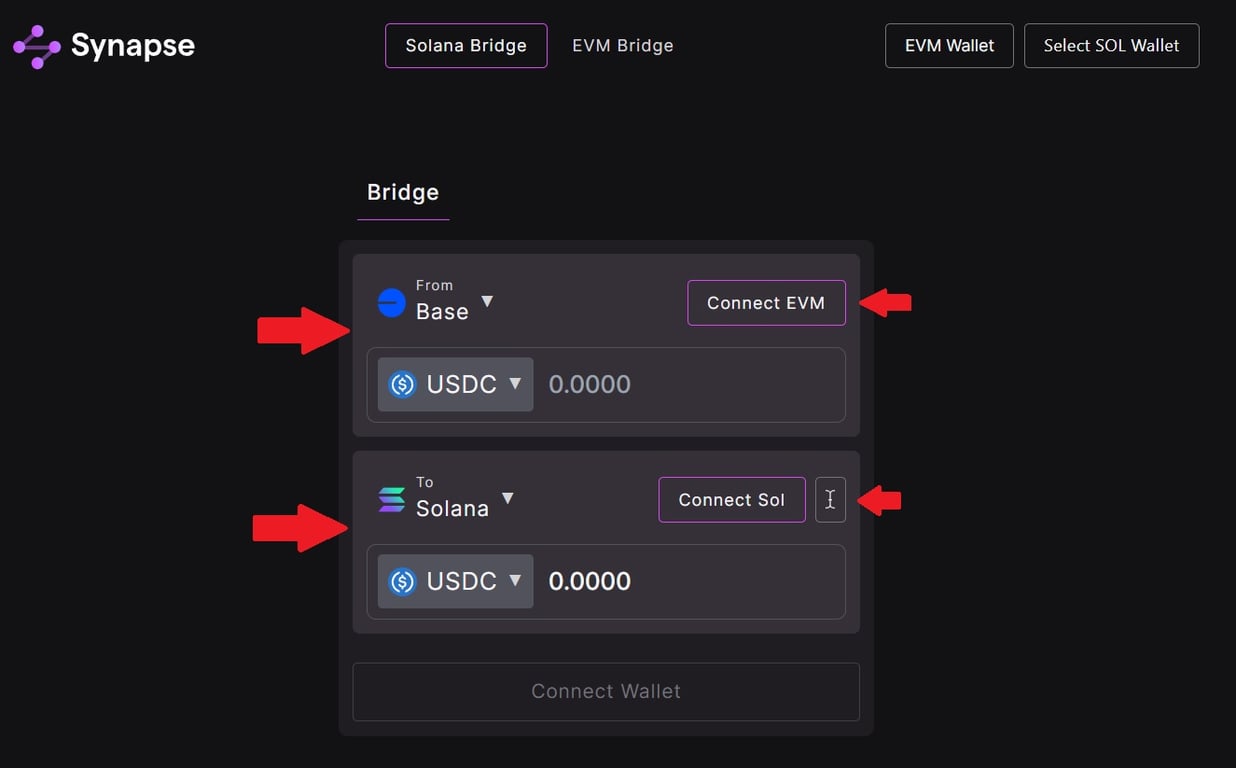The width and height of the screenshot is (1236, 768).
Task: Click the Connect EVM button
Action: 766,303
